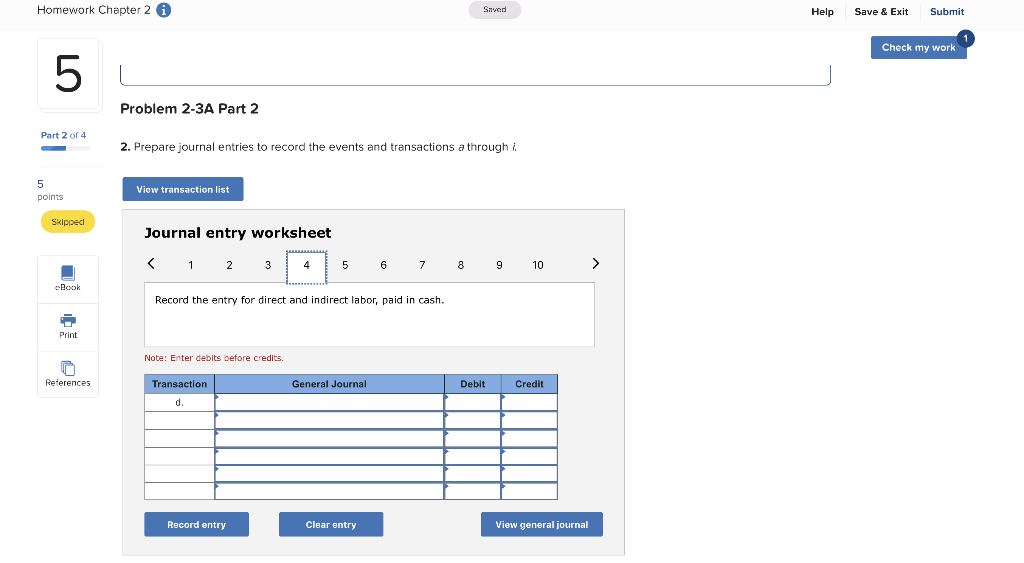The width and height of the screenshot is (1024, 563).
Task: Click the Saved status indicator
Action: pos(494,10)
